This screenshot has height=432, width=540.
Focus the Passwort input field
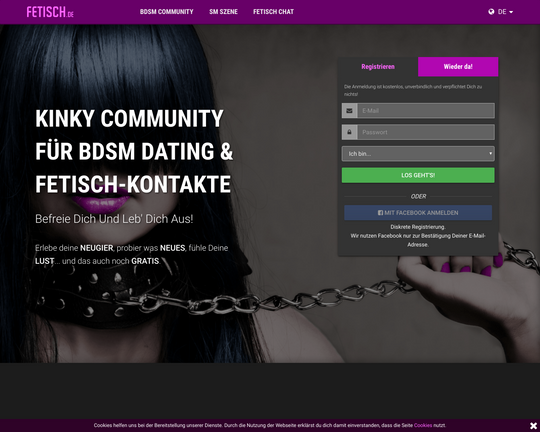click(x=426, y=132)
